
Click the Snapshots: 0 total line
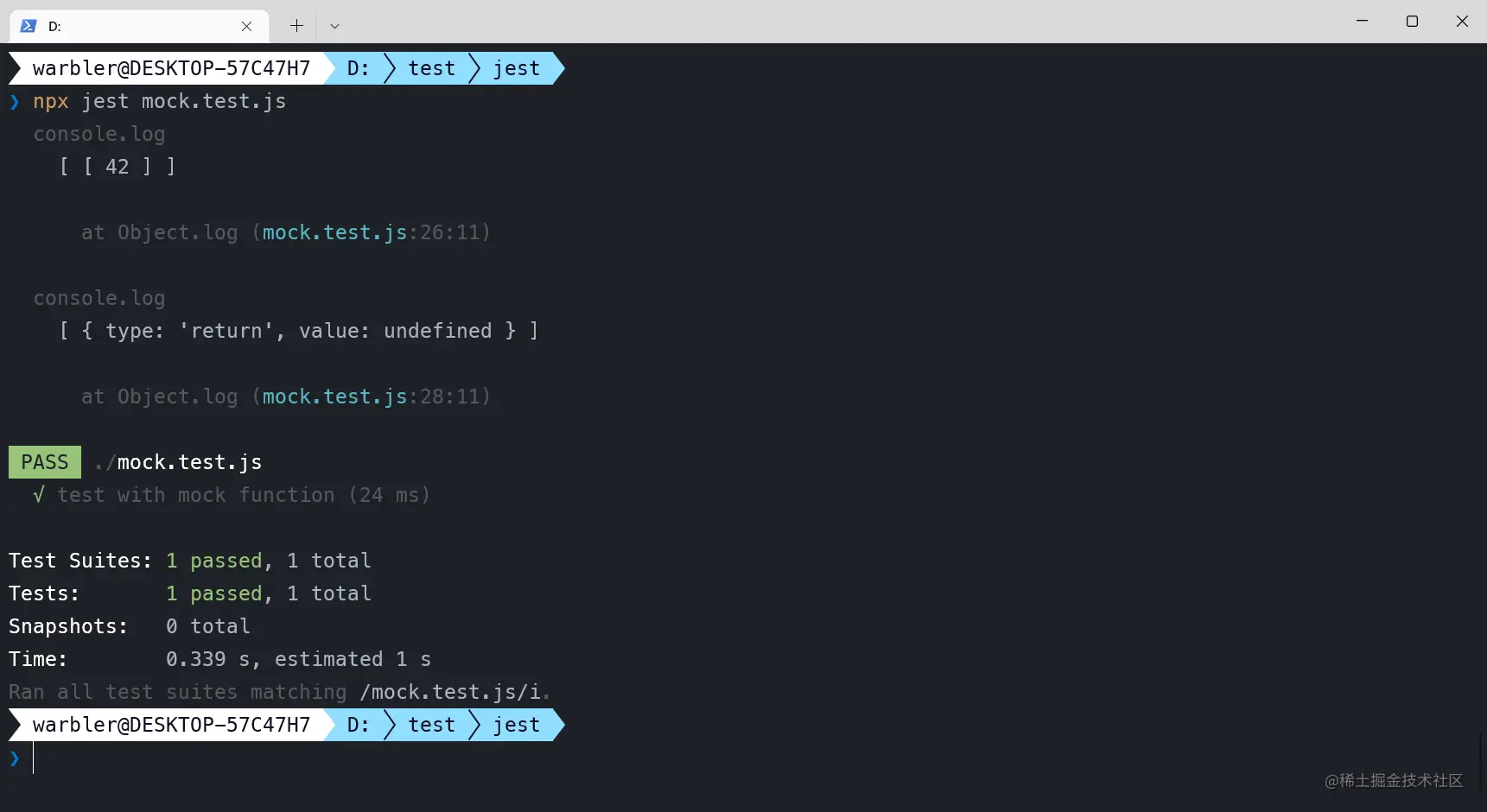(130, 626)
